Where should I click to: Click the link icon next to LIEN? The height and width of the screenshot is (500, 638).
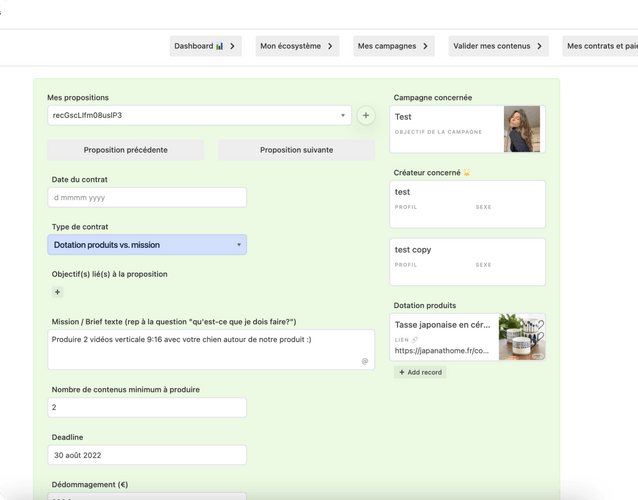point(415,340)
